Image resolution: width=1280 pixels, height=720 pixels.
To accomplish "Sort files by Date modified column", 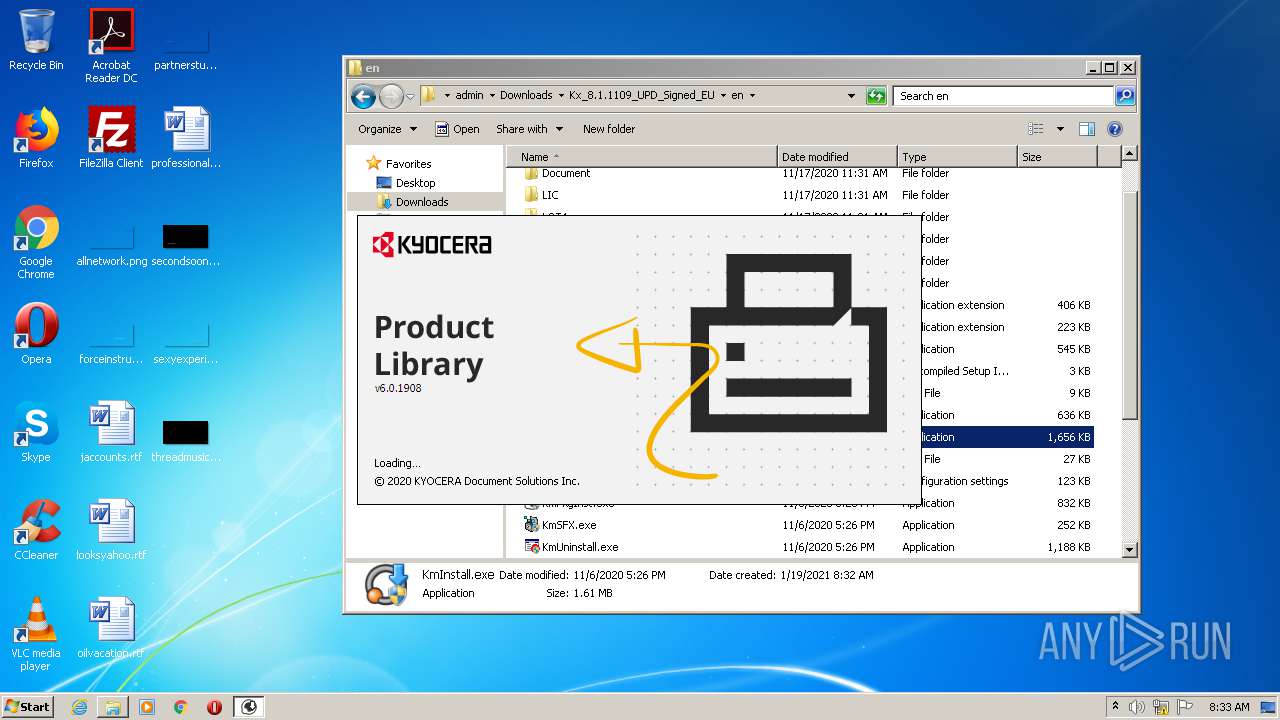I will pyautogui.click(x=837, y=157).
